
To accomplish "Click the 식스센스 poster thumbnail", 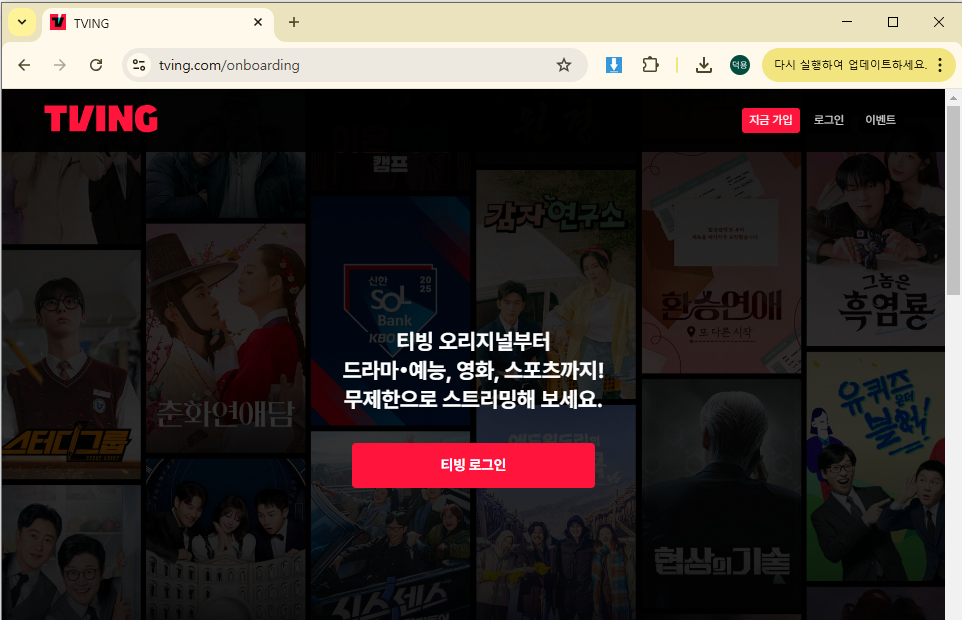I will [x=391, y=526].
